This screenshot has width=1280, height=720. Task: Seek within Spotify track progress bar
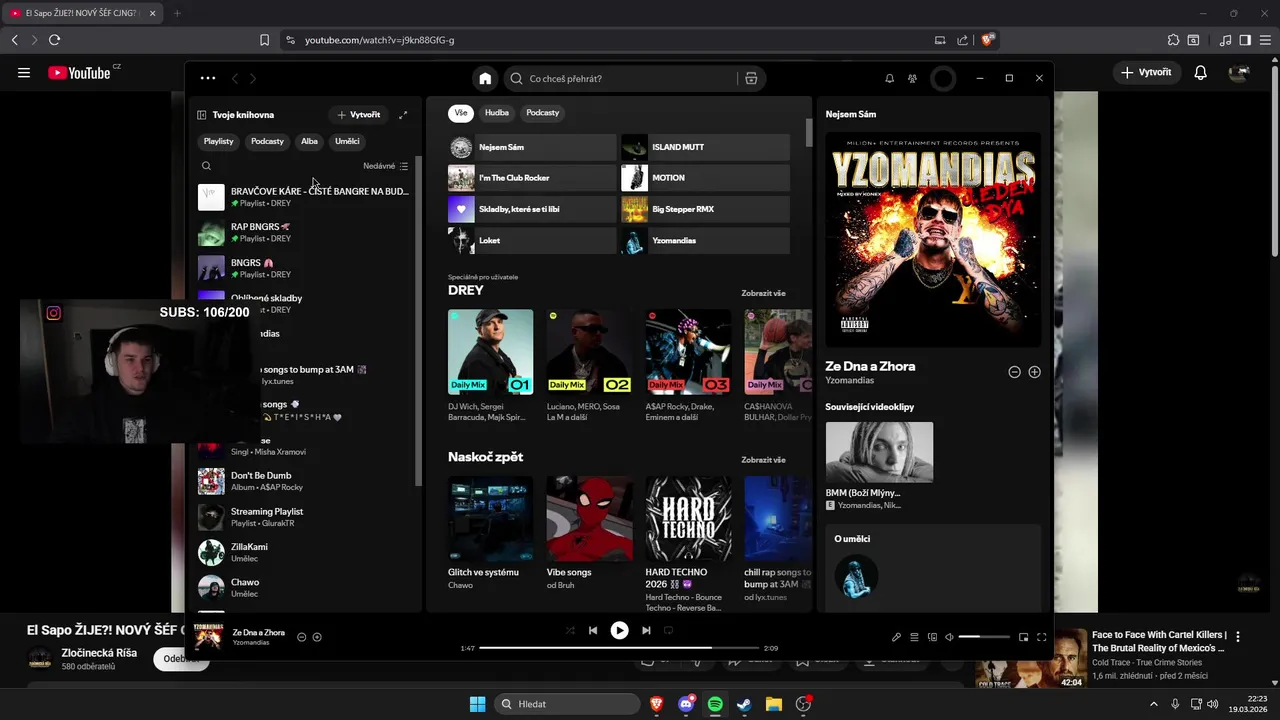click(x=619, y=648)
